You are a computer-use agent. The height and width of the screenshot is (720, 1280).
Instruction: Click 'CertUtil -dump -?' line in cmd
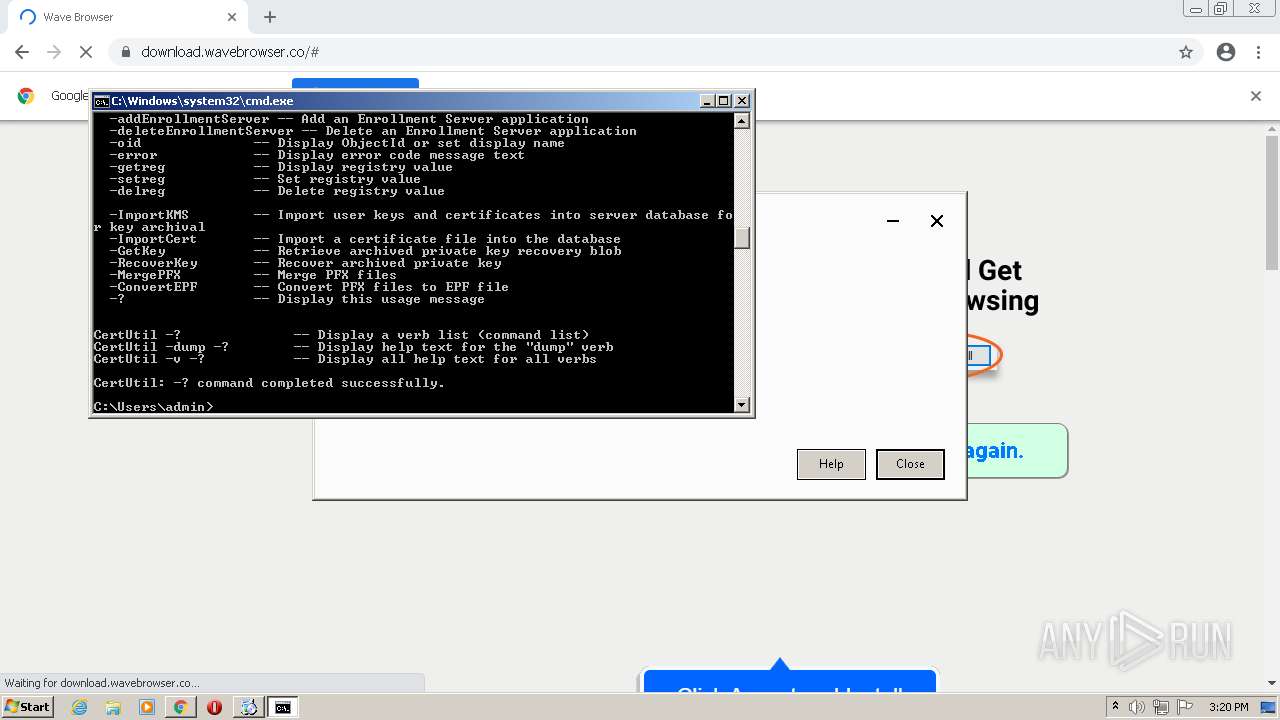tap(353, 347)
